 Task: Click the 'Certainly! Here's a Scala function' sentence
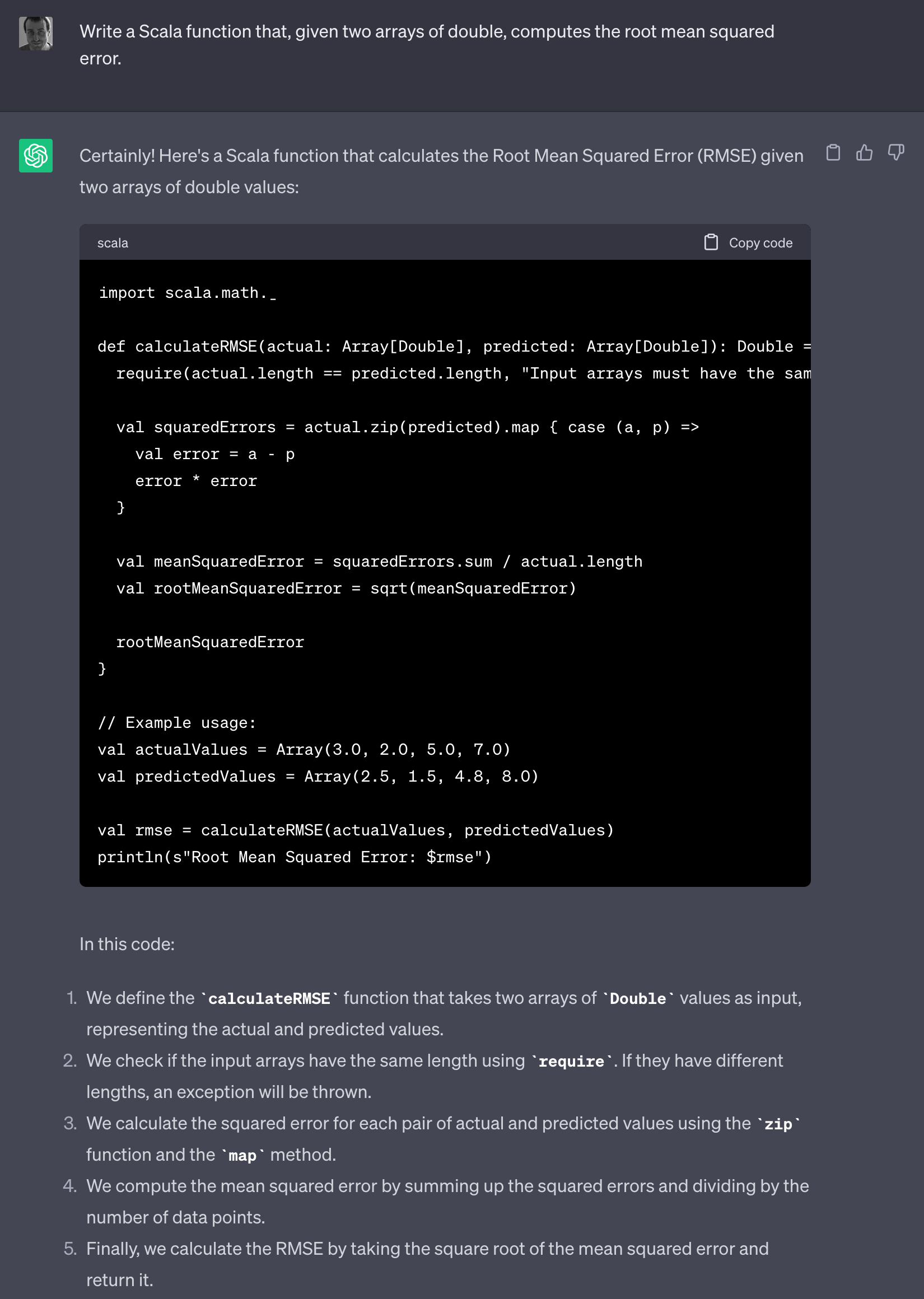(x=441, y=171)
